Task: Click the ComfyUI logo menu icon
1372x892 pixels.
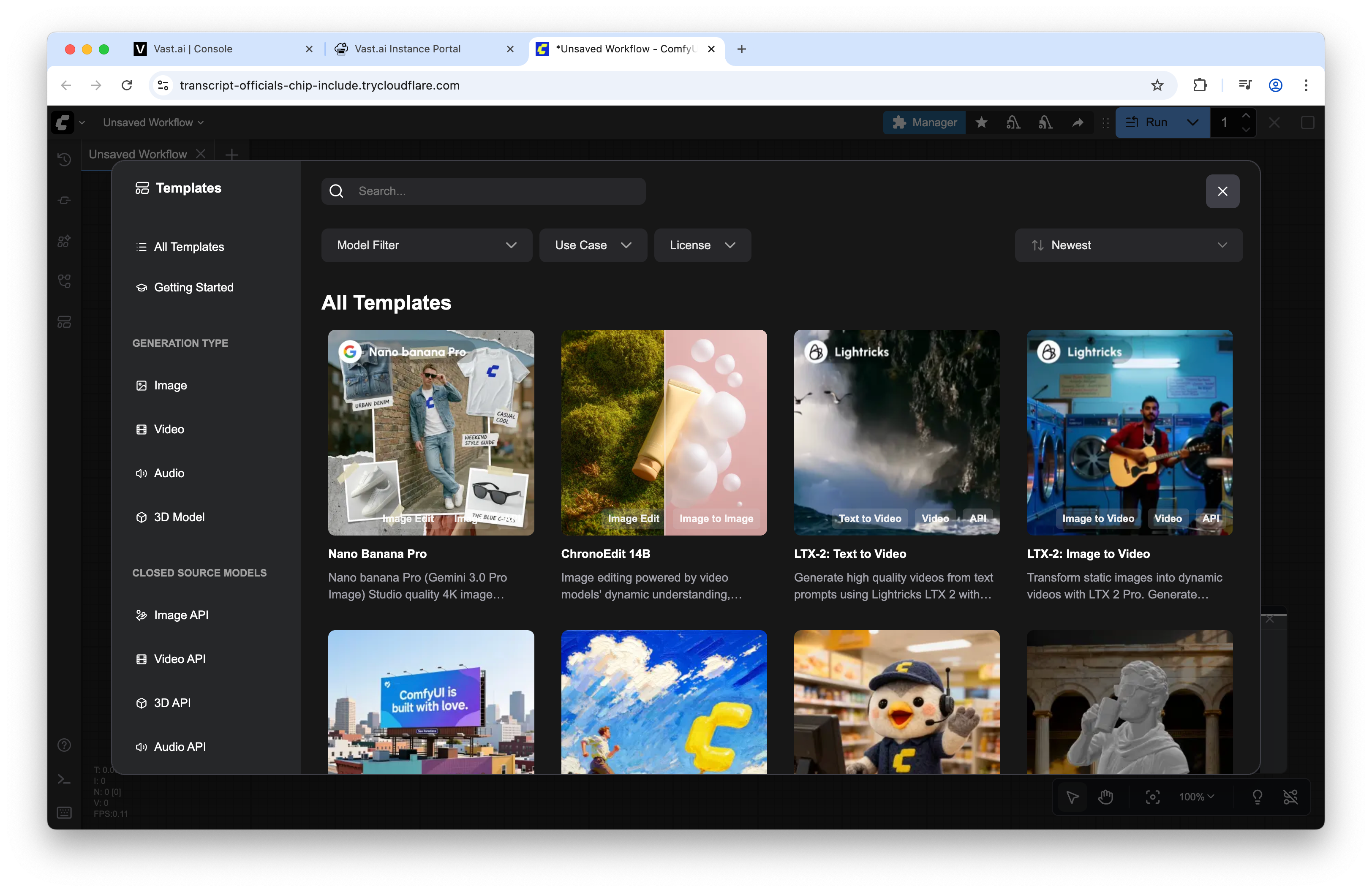Action: coord(63,123)
